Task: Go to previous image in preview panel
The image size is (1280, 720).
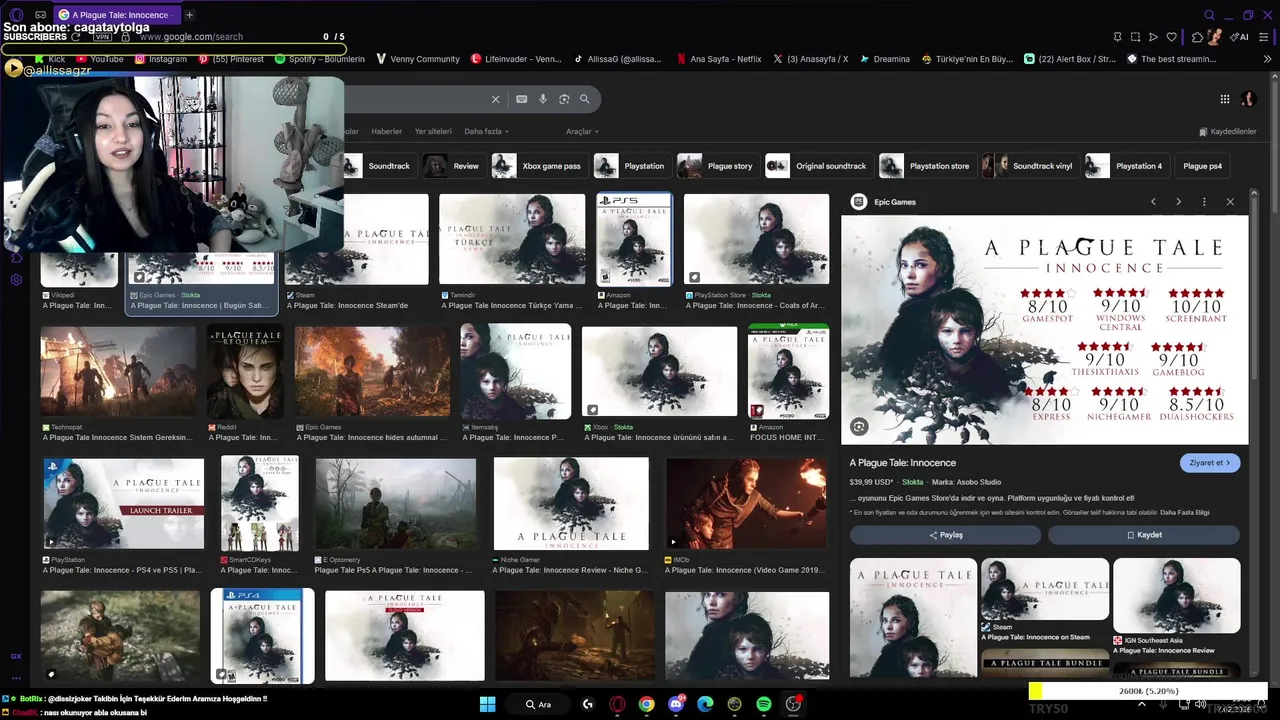Action: 1153,202
